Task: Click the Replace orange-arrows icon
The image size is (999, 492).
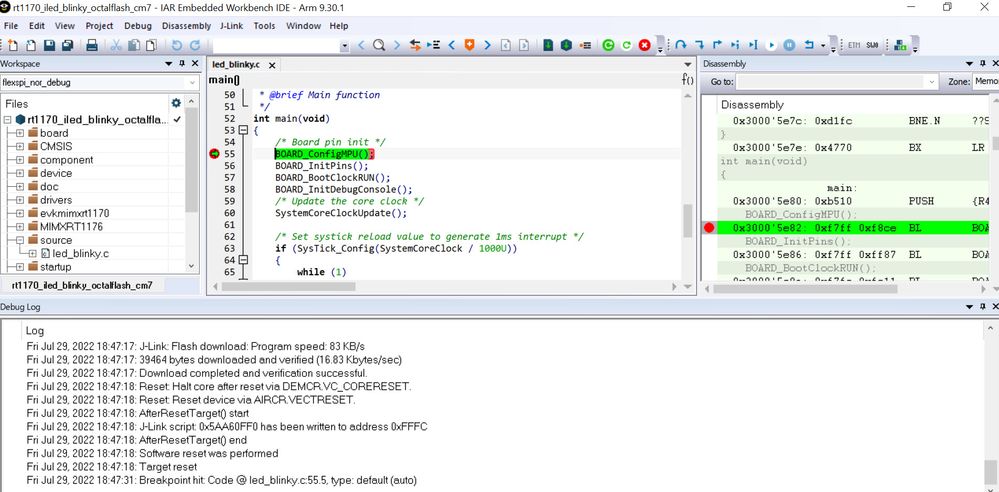Action: pyautogui.click(x=415, y=45)
